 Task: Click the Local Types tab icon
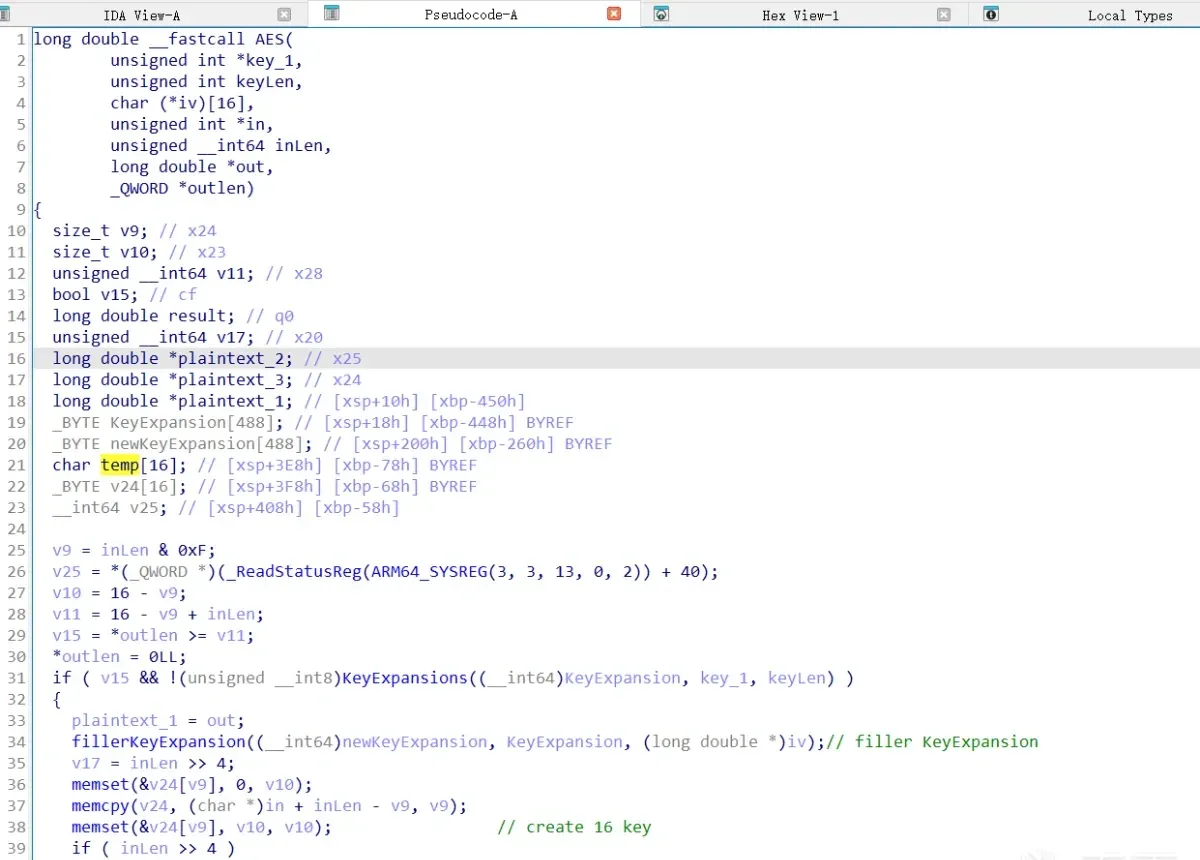[991, 14]
